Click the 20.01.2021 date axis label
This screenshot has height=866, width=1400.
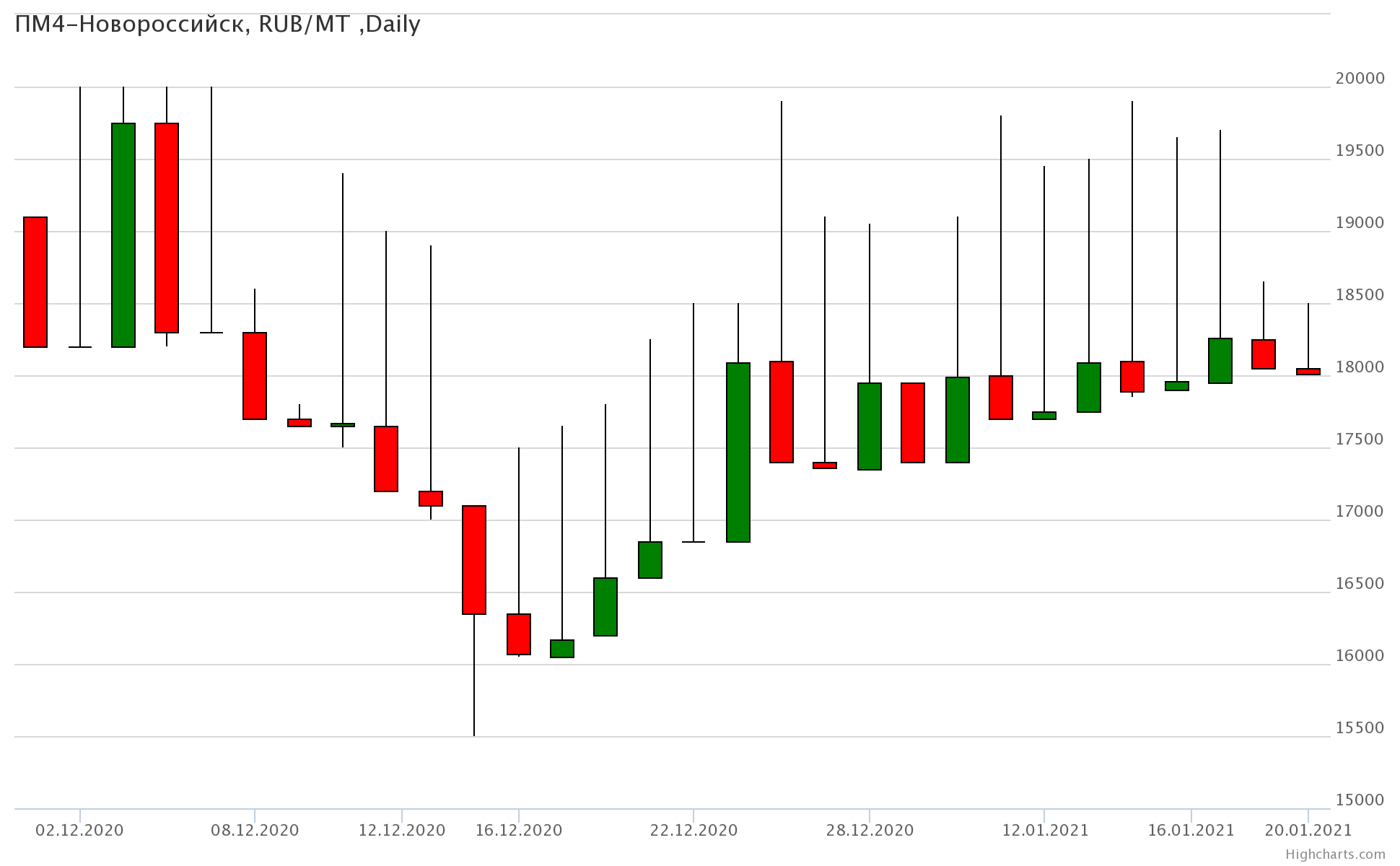[1308, 830]
